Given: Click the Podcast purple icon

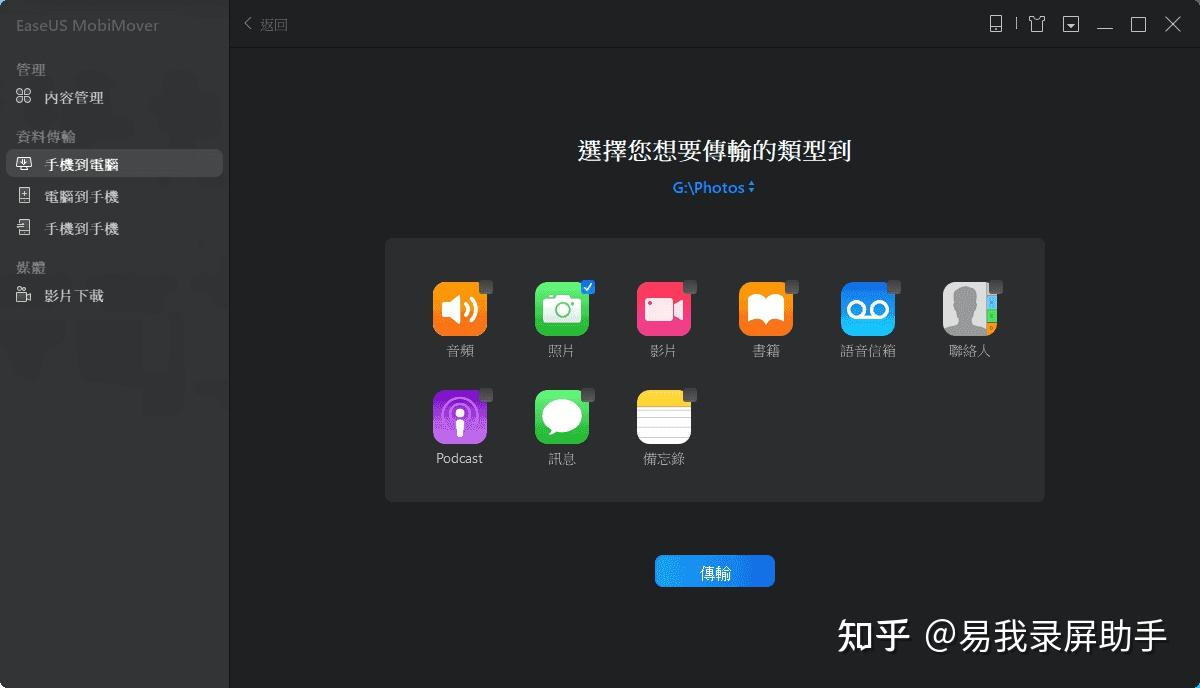Looking at the screenshot, I should [x=460, y=417].
